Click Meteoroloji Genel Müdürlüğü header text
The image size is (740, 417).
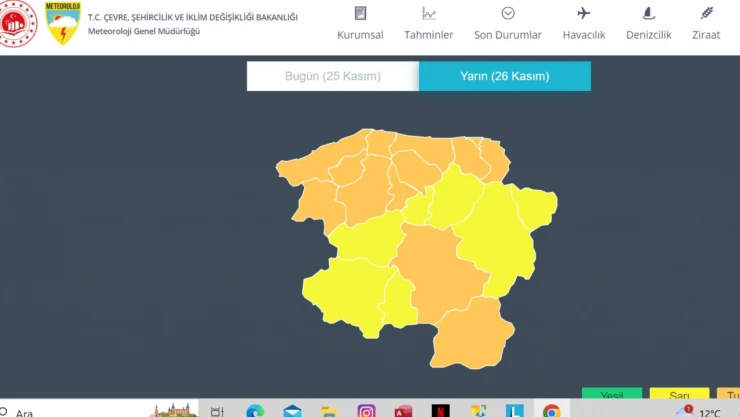point(144,31)
